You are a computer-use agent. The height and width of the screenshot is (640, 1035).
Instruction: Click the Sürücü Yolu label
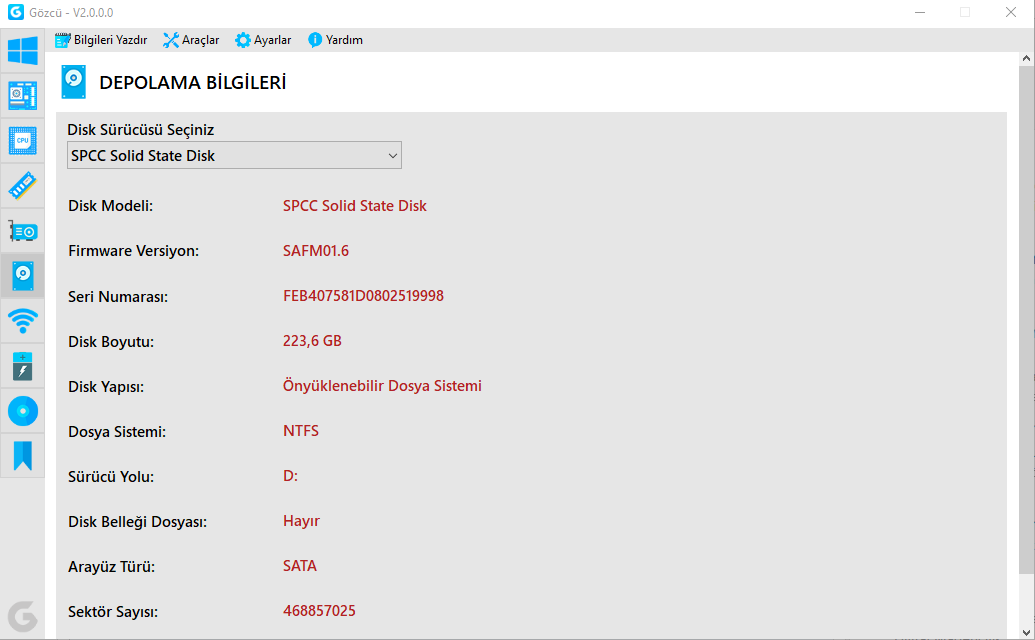coord(111,477)
